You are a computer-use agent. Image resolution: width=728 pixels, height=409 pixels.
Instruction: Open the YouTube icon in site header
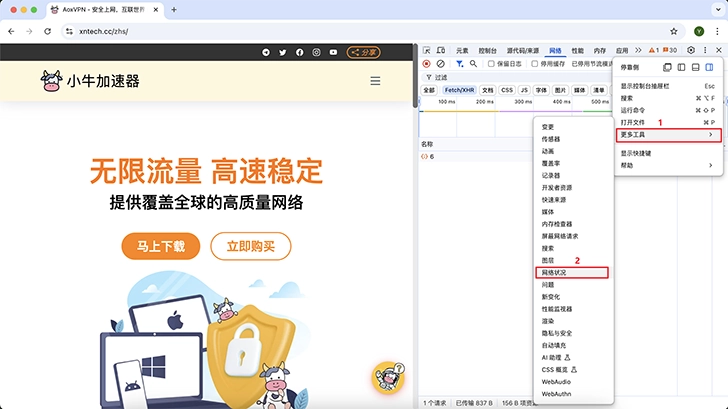[x=333, y=52]
